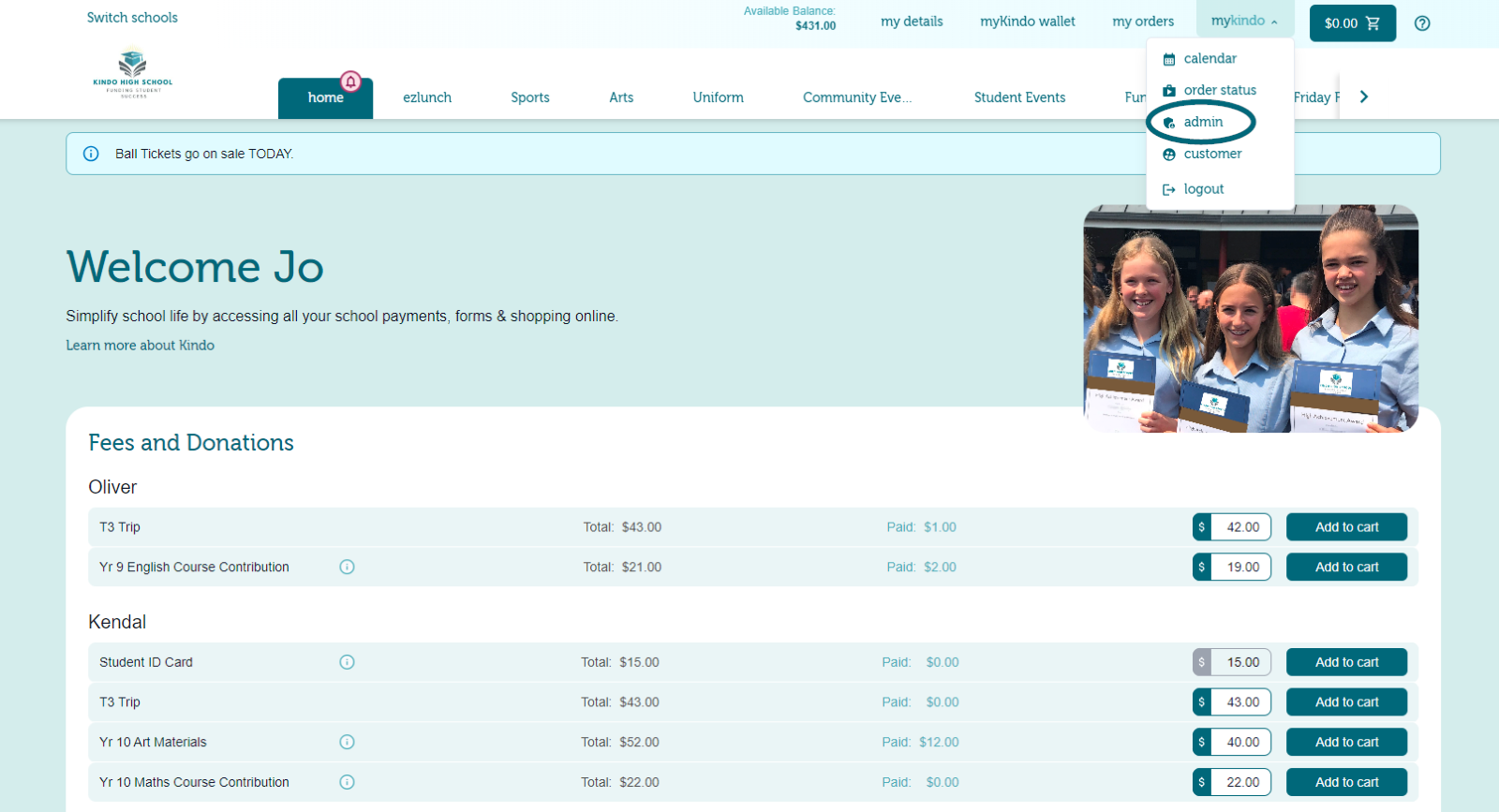The width and height of the screenshot is (1499, 812).
Task: Click the students photo thumbnail
Action: pos(1251,318)
